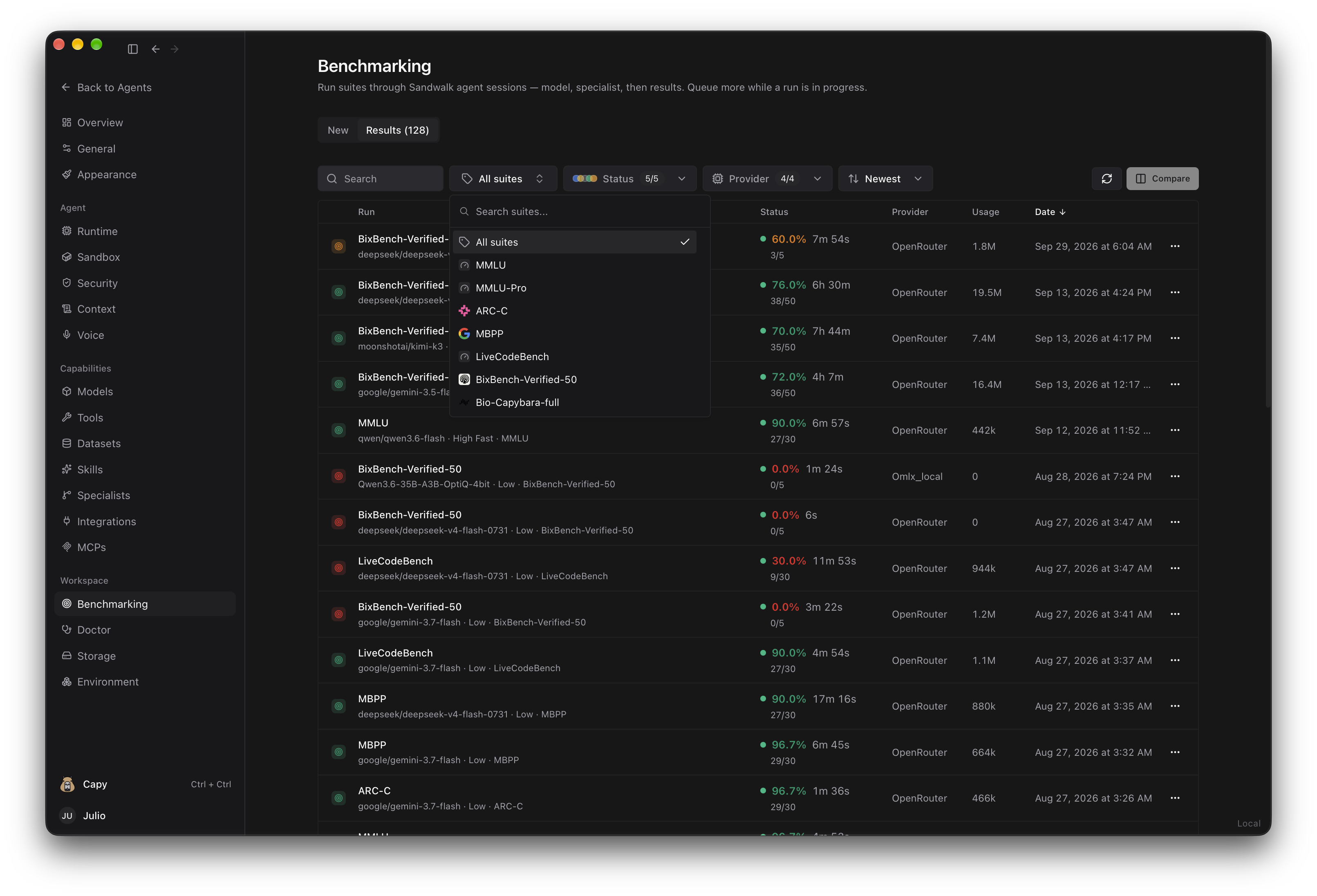Switch to Results (128) tab

(397, 130)
